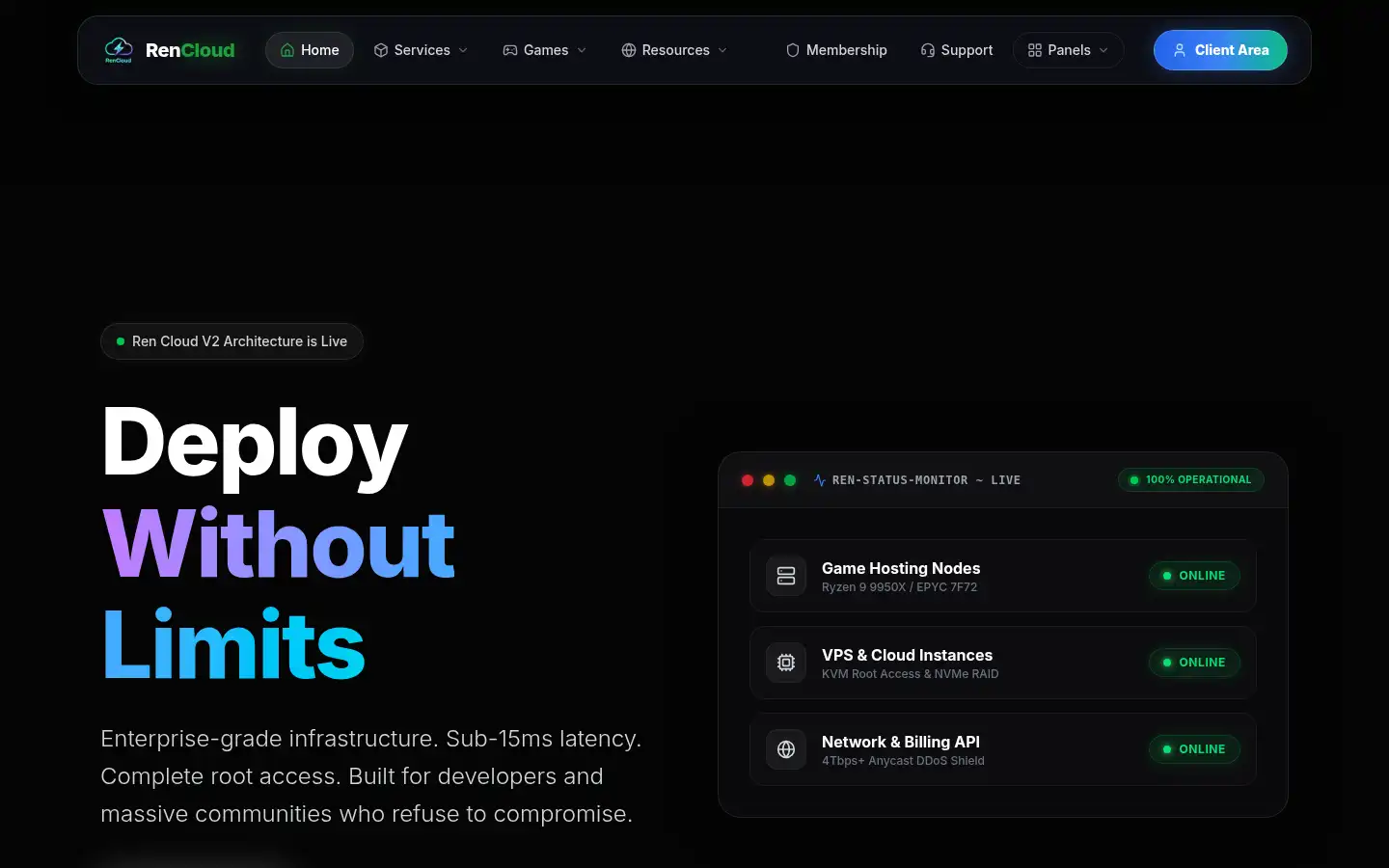Screen dimensions: 1389x868
Task: Click the ONLINE badge for Game Hosting Nodes
Action: 1194,576
